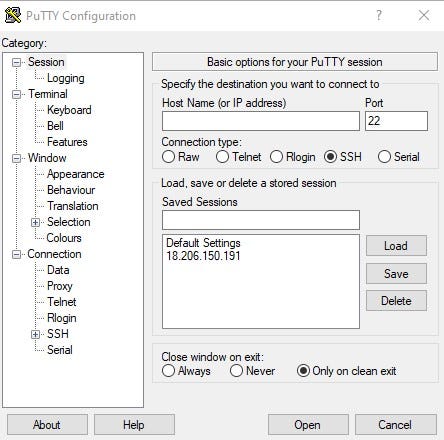Screen dimensions: 444x440
Task: Click the Save session button
Action: pyautogui.click(x=396, y=274)
